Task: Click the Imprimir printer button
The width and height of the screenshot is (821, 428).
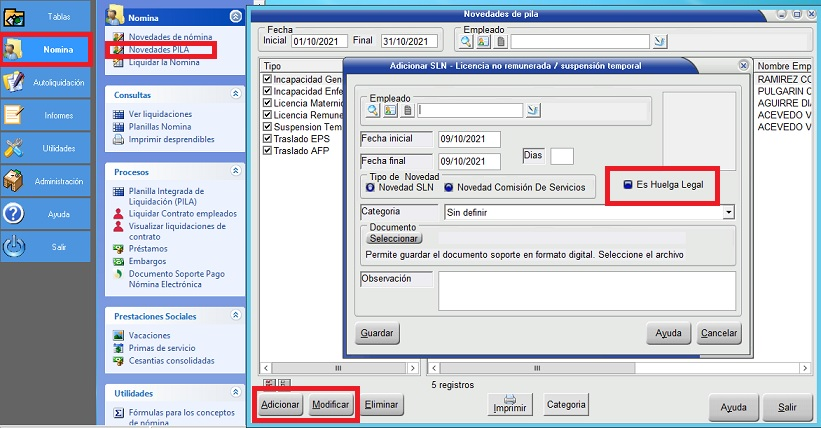Action: 510,405
